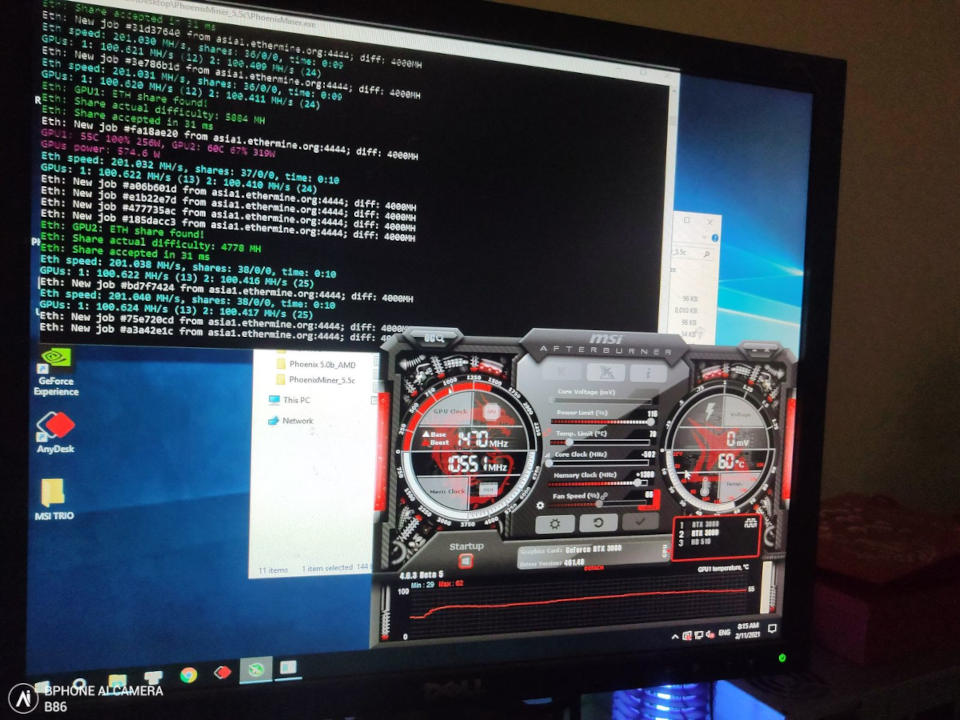The height and width of the screenshot is (720, 960).
Task: Move the Fan Speed slider handle
Action: click(599, 503)
